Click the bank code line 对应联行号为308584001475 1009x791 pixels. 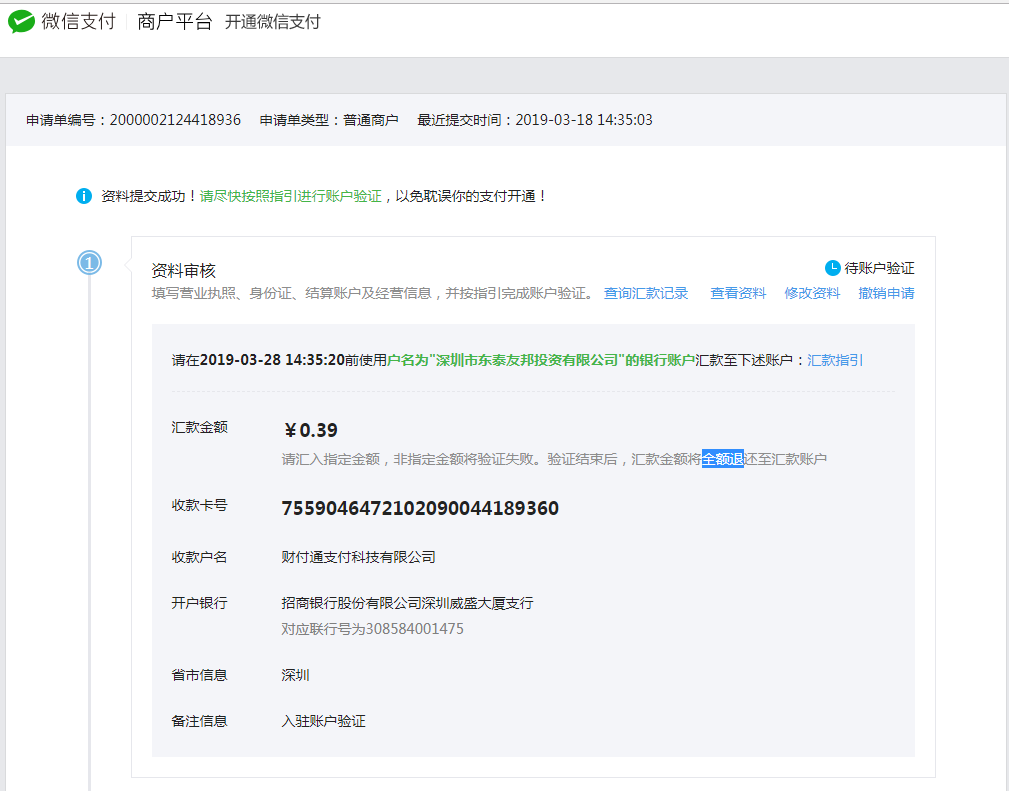pos(373,629)
